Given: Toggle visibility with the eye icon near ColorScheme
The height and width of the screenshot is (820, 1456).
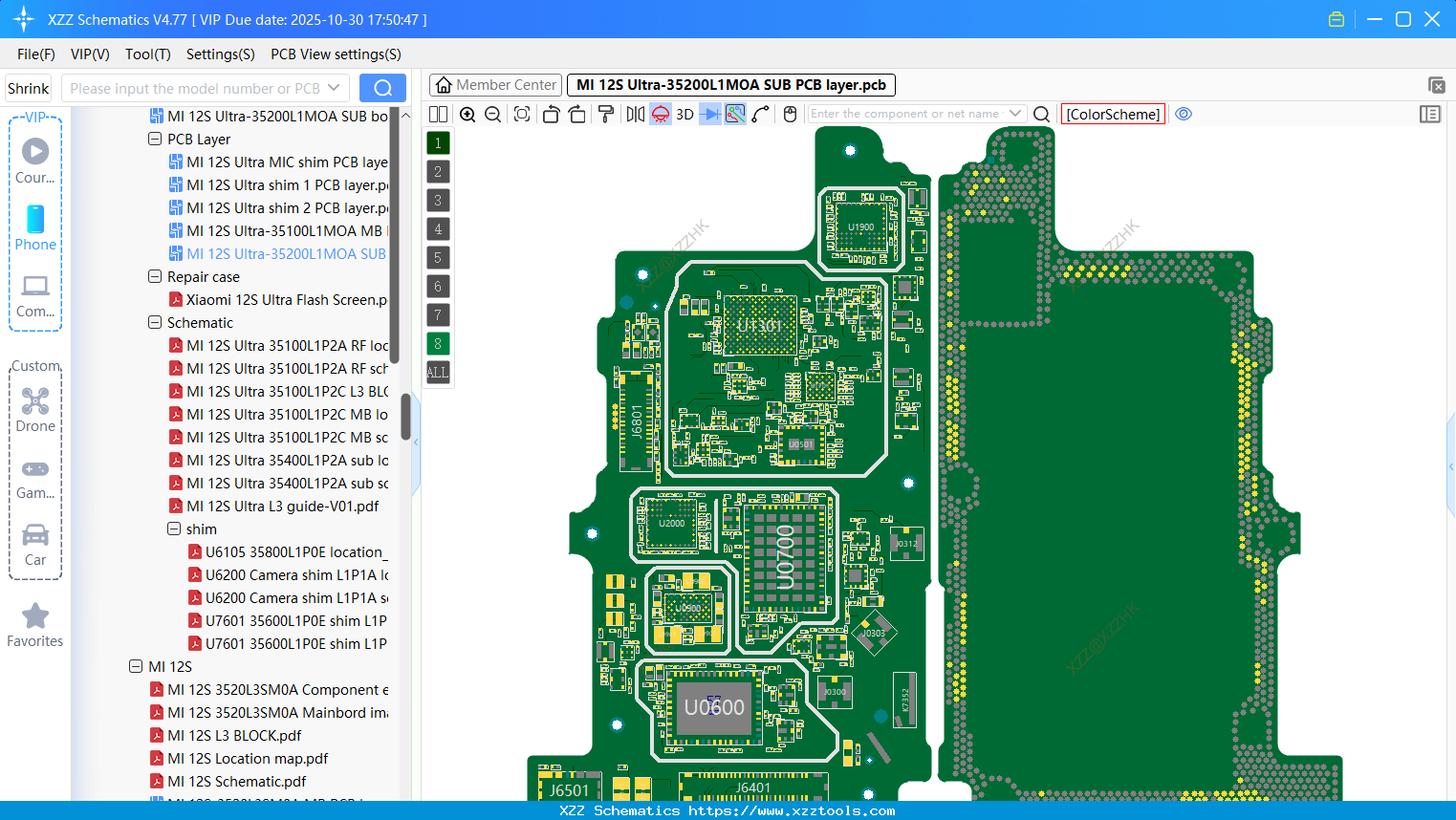Looking at the screenshot, I should pos(1184,114).
